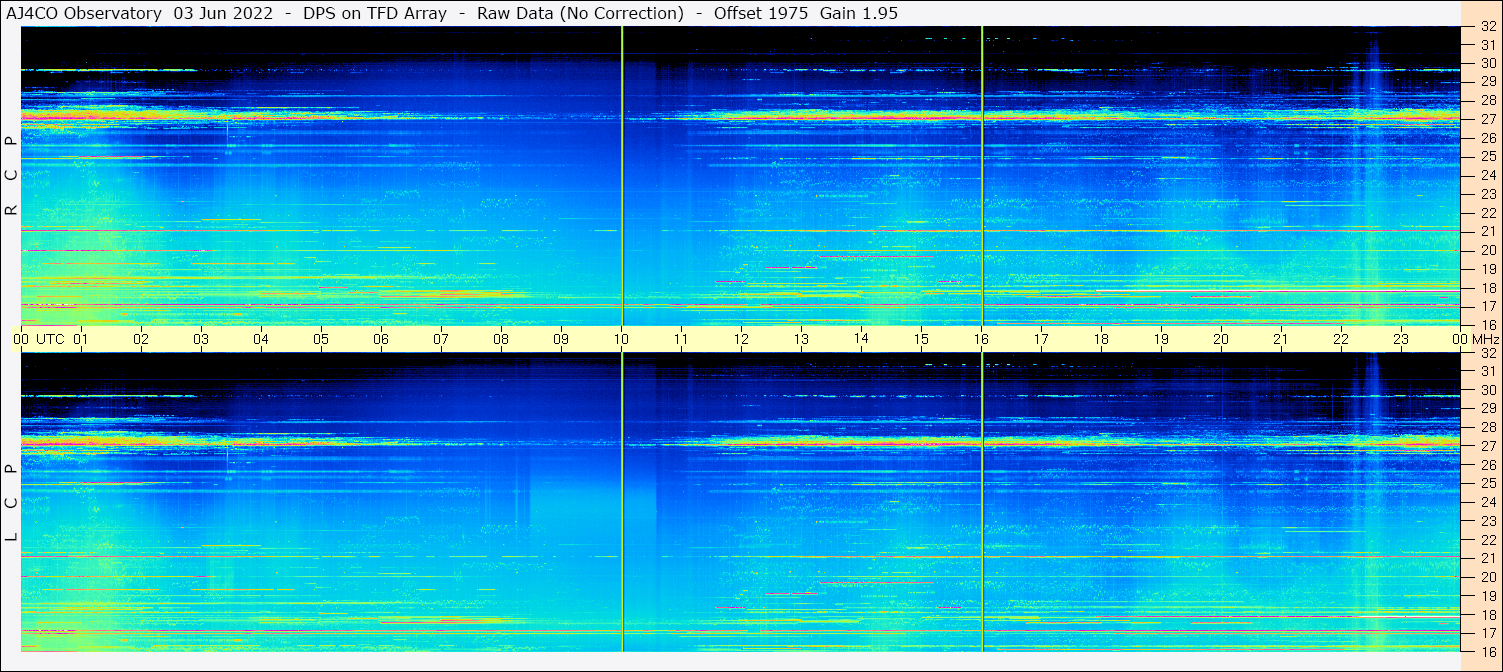Click 'Raw Data (No Correction)' in the header
Image resolution: width=1503 pixels, height=672 pixels.
[x=580, y=13]
